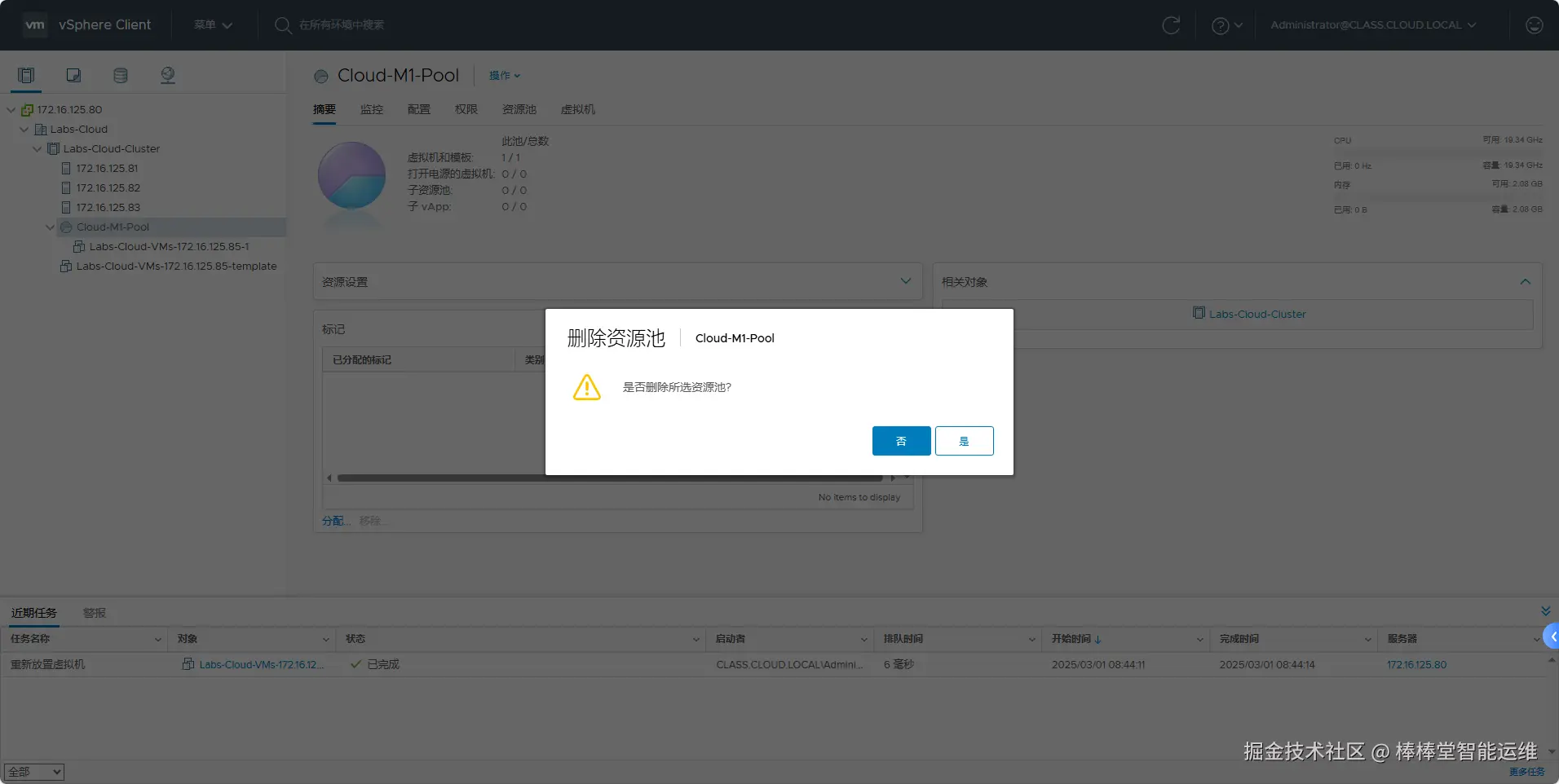The image size is (1559, 784).
Task: Click the resource pool icon beside Cloud-M1-Pool in tree
Action: click(66, 227)
